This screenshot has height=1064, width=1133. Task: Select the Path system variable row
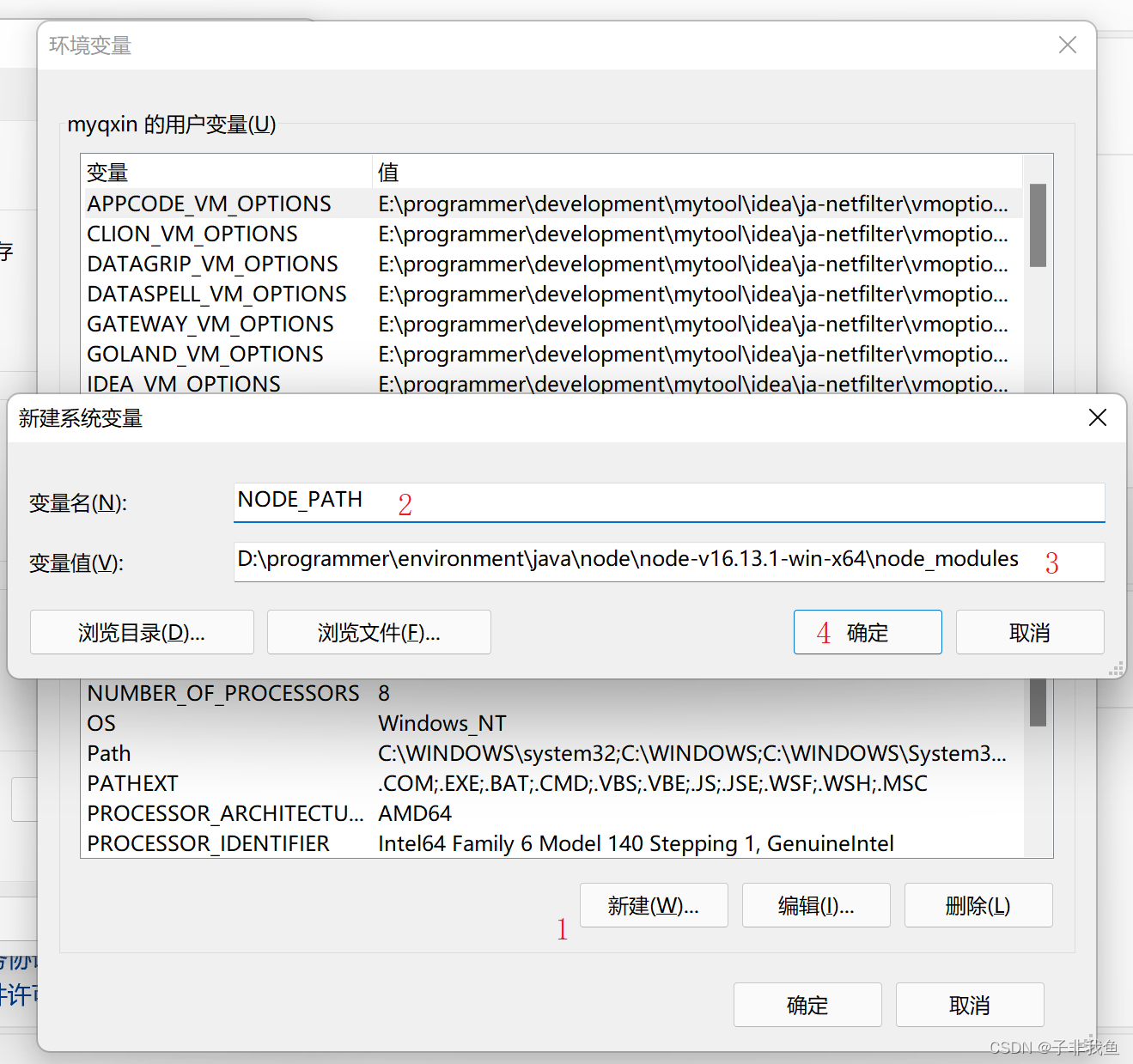point(551,753)
